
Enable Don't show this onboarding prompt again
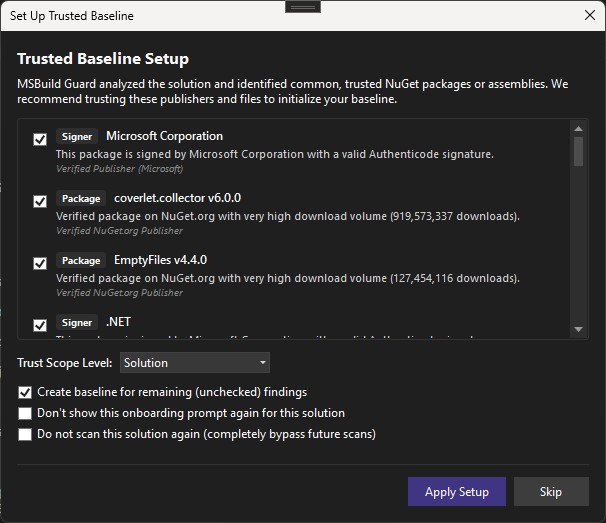coord(25,413)
